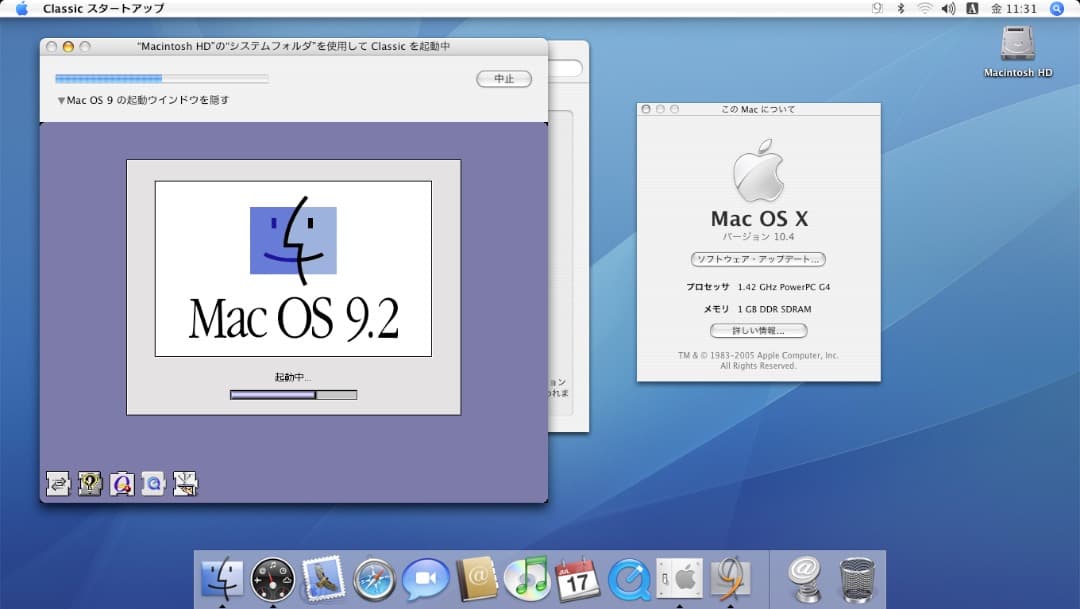Screen dimensions: 1080x609
Task: Open Mail stamp icon in Dock
Action: [x=323, y=579]
